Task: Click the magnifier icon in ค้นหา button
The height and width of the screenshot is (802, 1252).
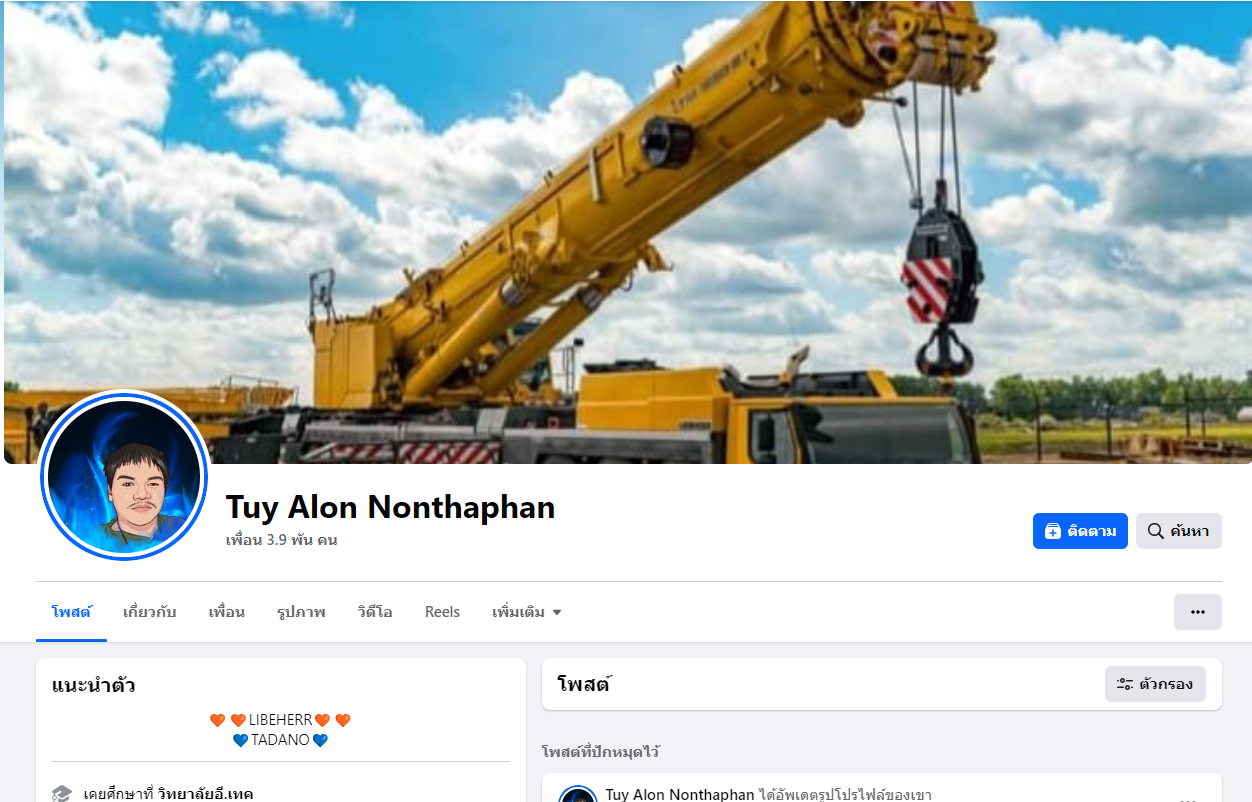Action: click(x=1155, y=531)
